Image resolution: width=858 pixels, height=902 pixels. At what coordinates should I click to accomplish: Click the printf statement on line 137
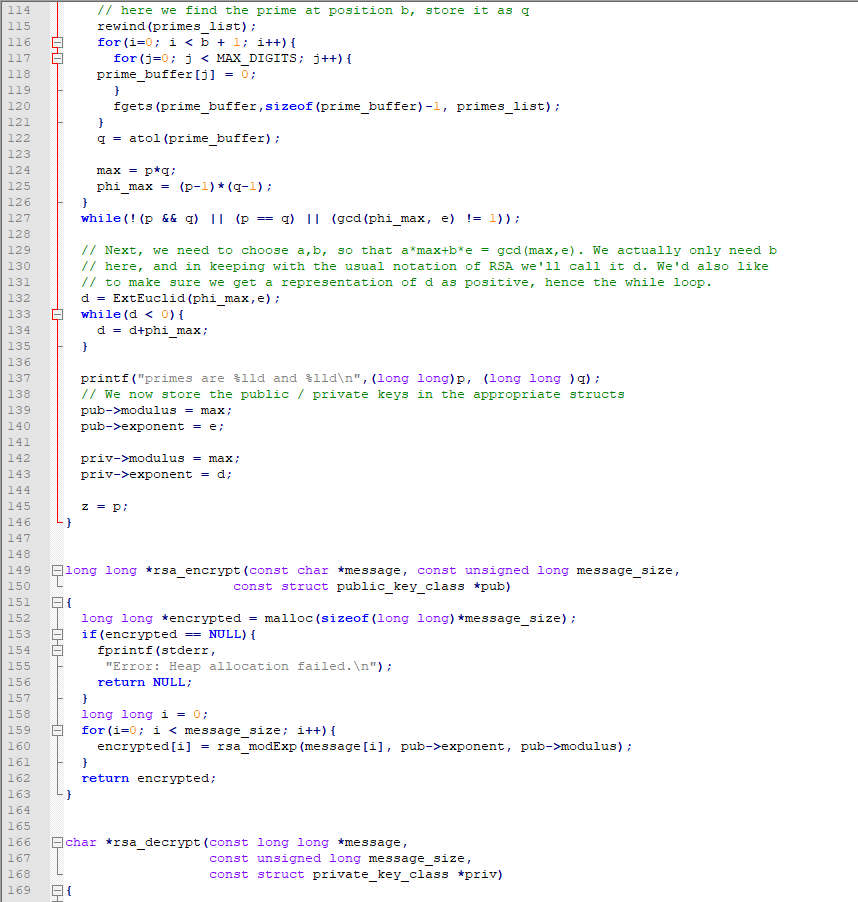click(x=340, y=379)
